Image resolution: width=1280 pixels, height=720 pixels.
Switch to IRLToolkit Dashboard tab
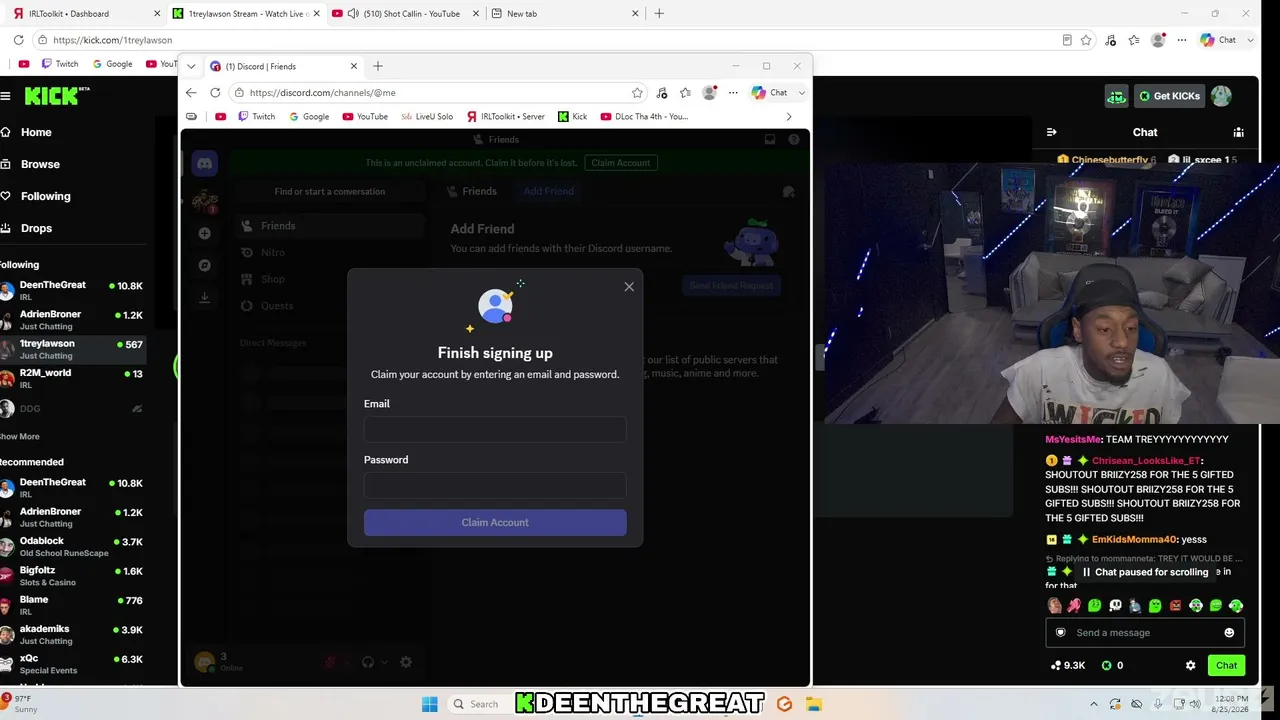pos(85,14)
